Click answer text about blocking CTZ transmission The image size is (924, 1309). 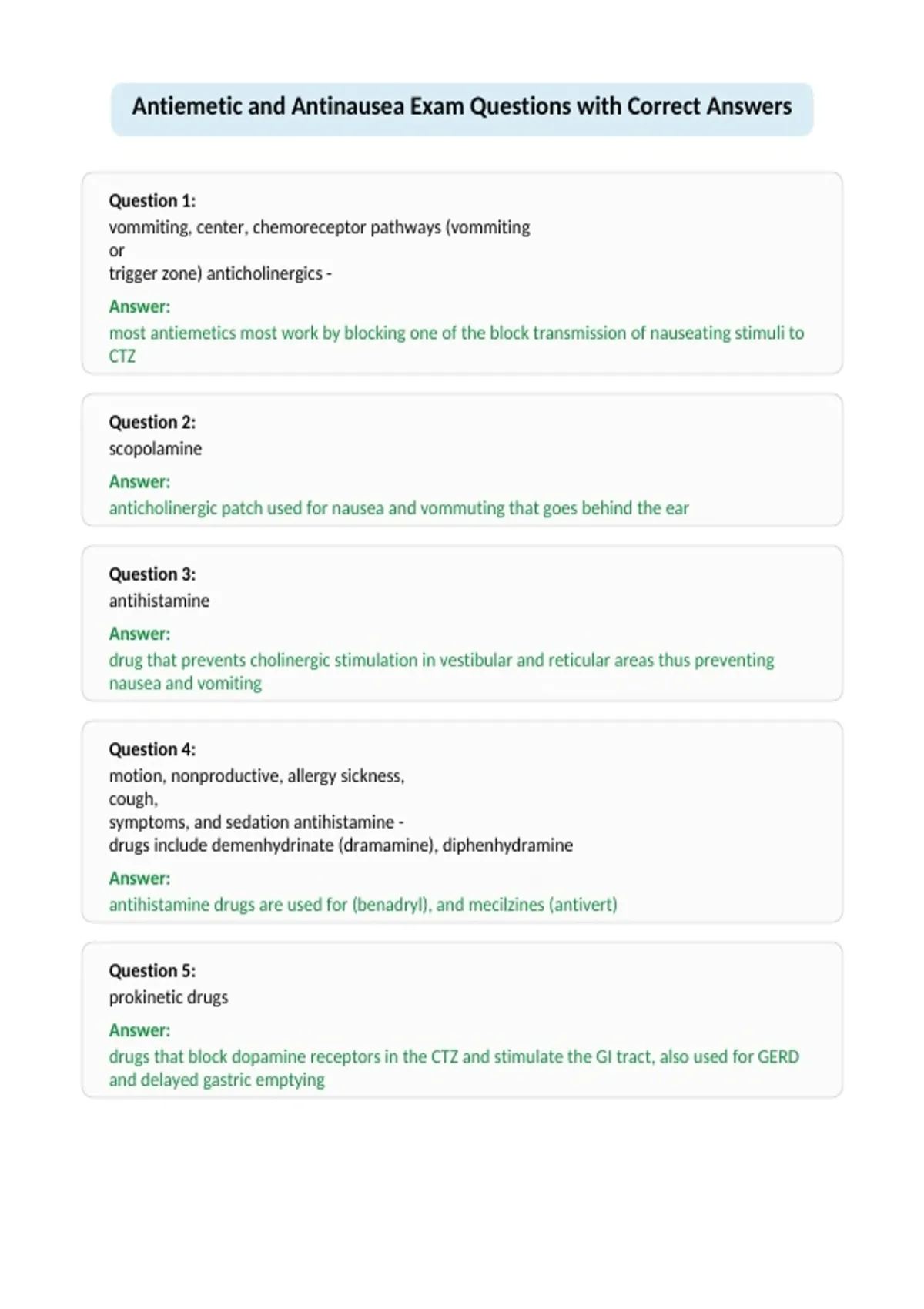click(x=456, y=344)
